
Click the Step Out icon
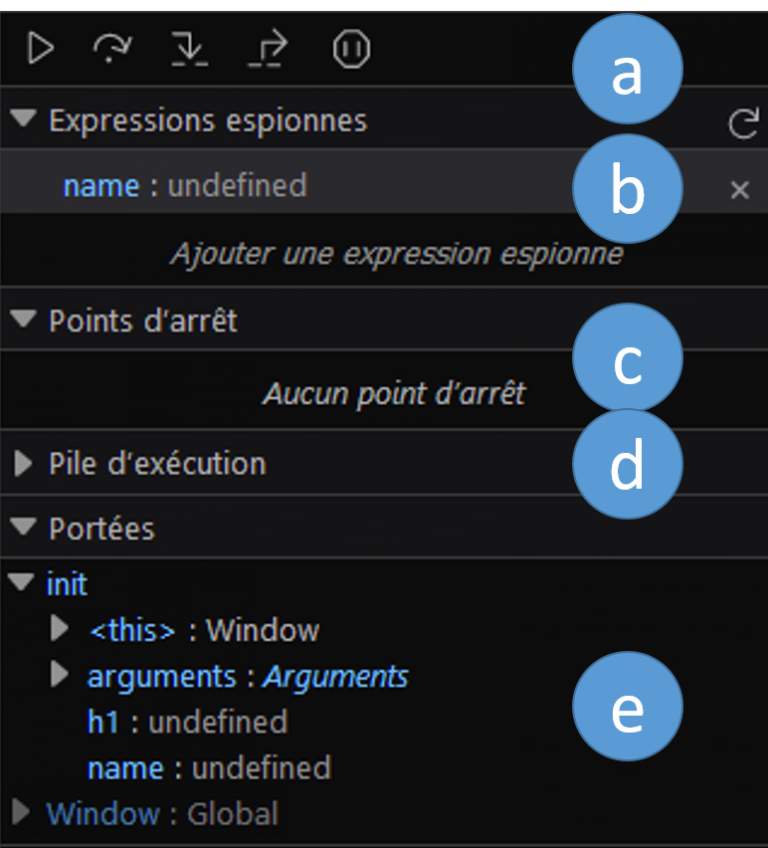tap(268, 49)
